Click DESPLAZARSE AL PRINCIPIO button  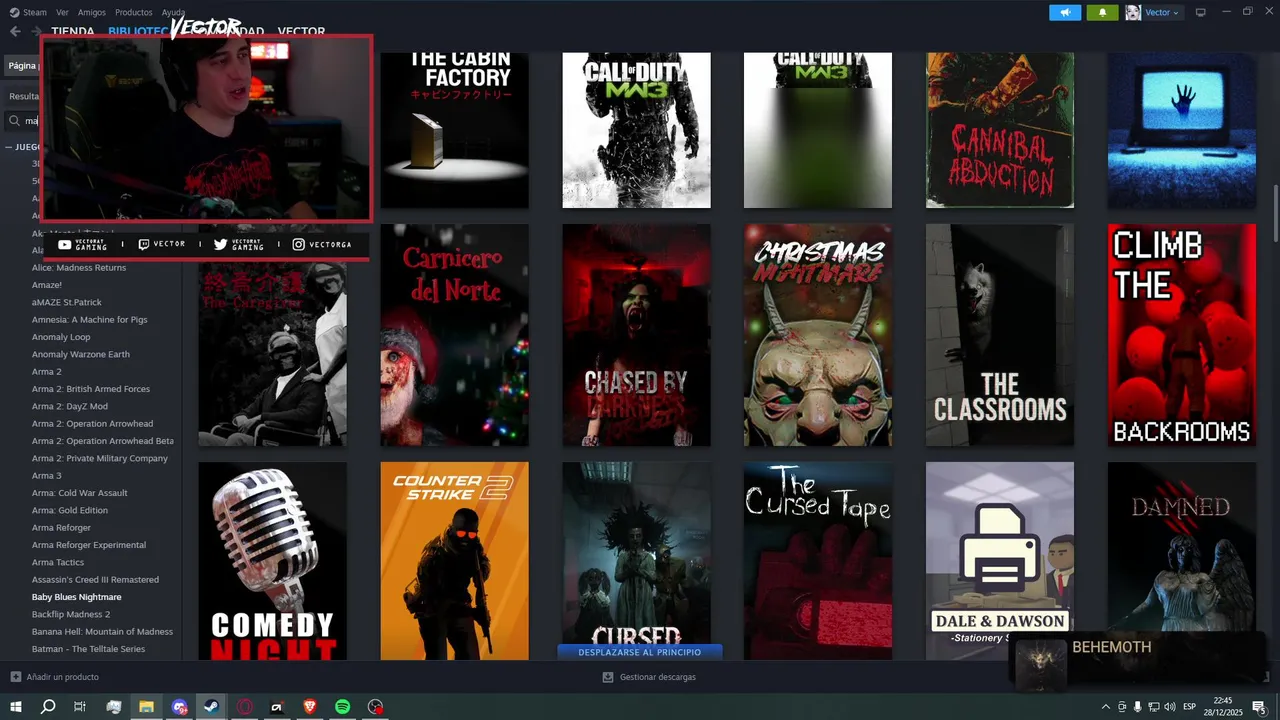coord(640,652)
